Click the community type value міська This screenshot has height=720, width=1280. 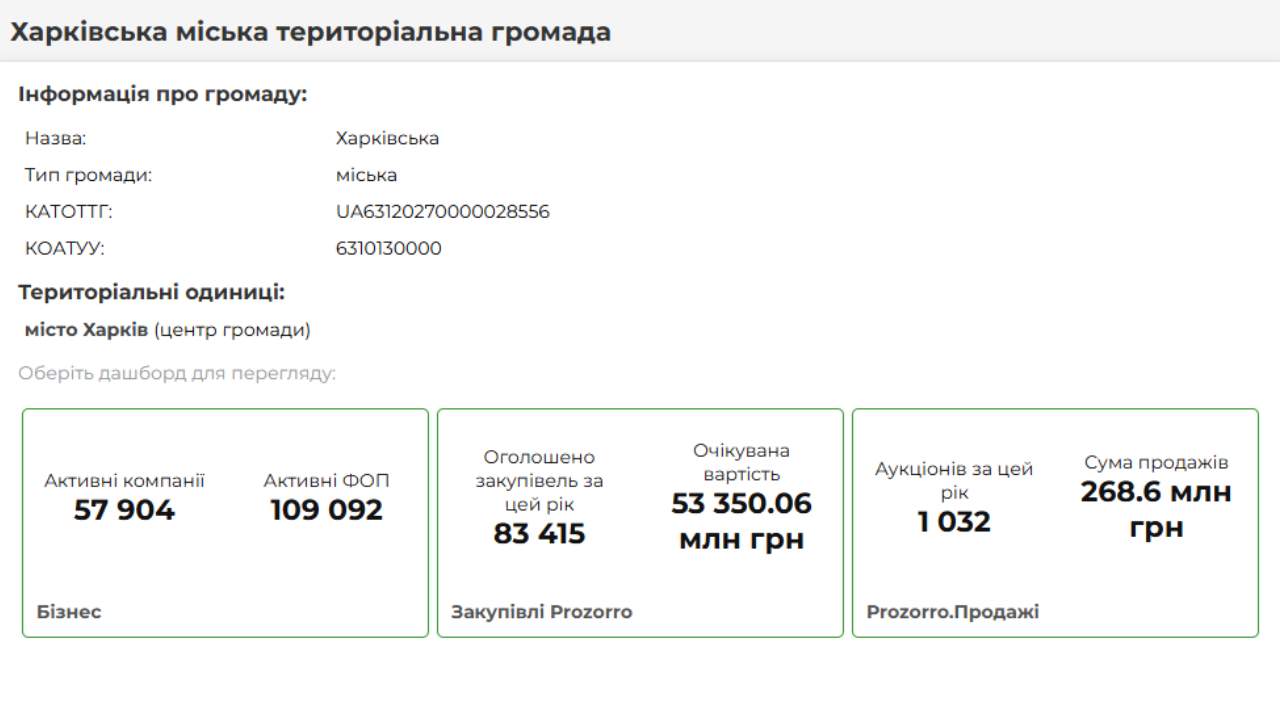366,175
